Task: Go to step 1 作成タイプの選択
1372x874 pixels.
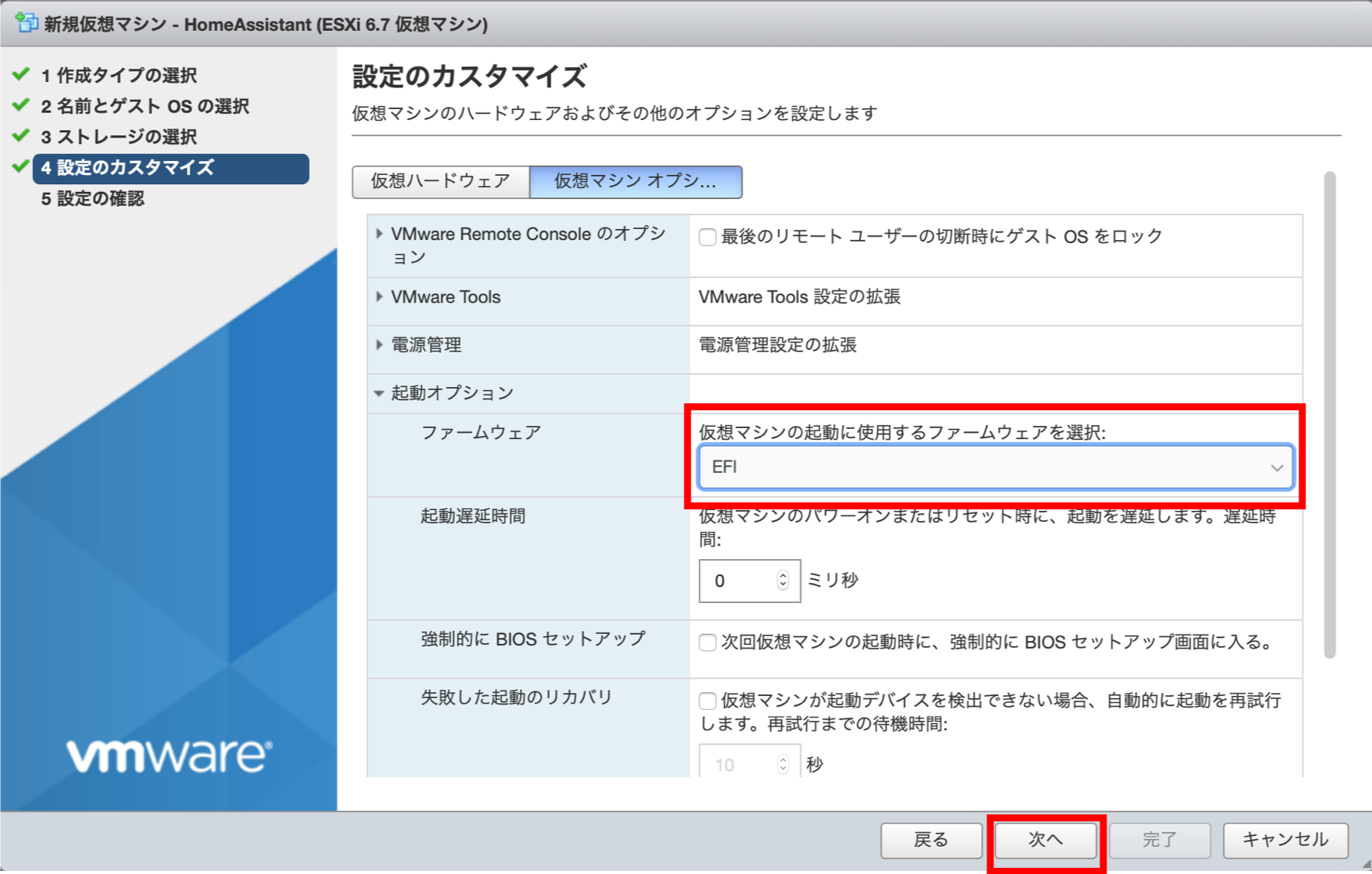Action: click(x=118, y=75)
